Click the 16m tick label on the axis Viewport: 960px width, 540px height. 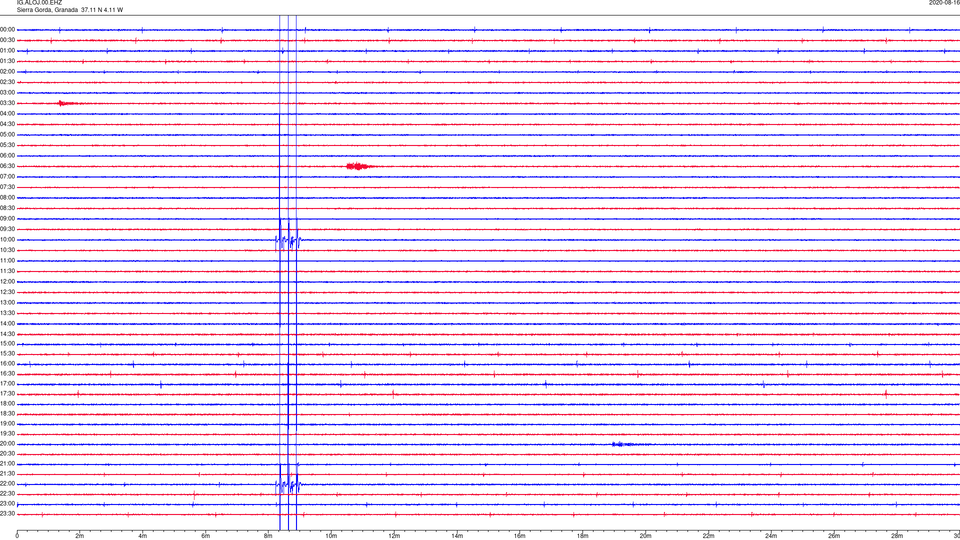tap(520, 536)
